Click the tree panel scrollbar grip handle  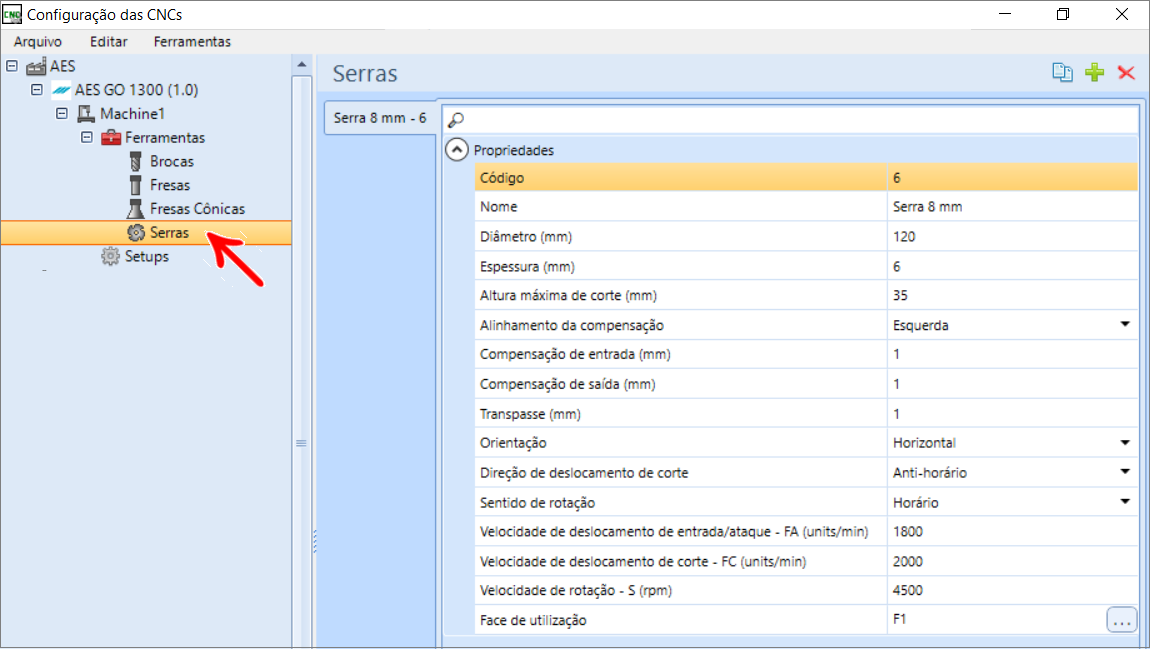click(x=301, y=443)
